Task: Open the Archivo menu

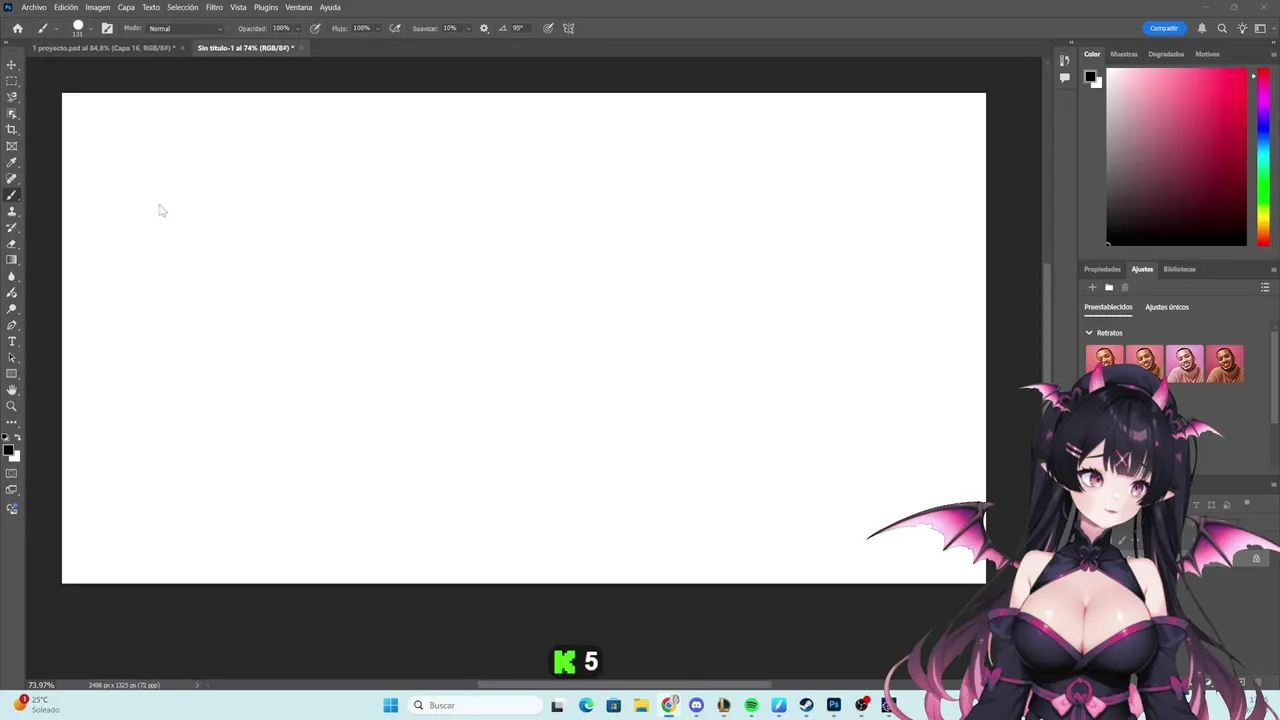Action: click(x=34, y=7)
